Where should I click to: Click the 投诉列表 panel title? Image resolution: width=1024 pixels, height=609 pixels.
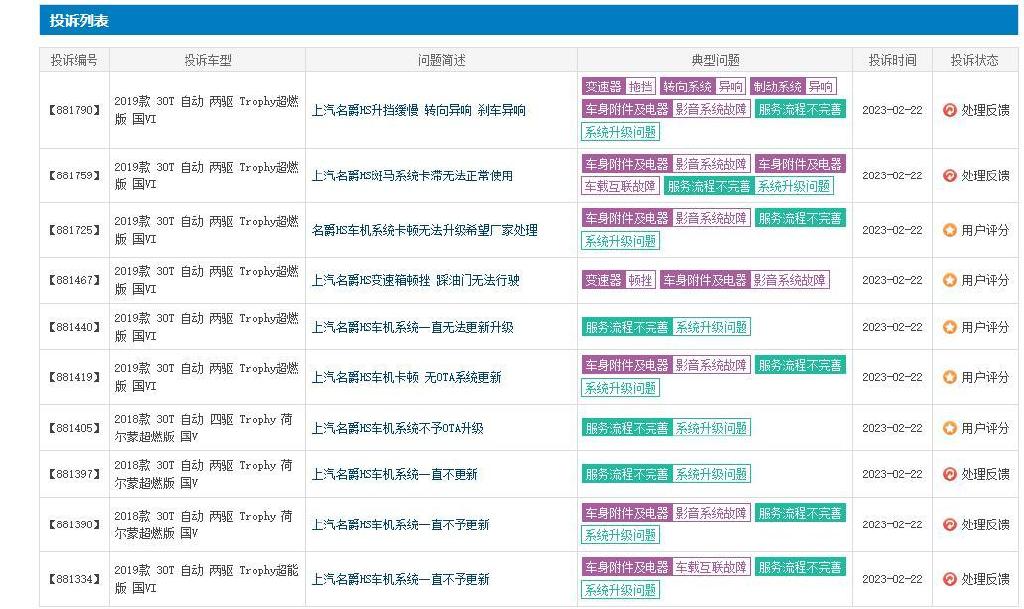79,20
